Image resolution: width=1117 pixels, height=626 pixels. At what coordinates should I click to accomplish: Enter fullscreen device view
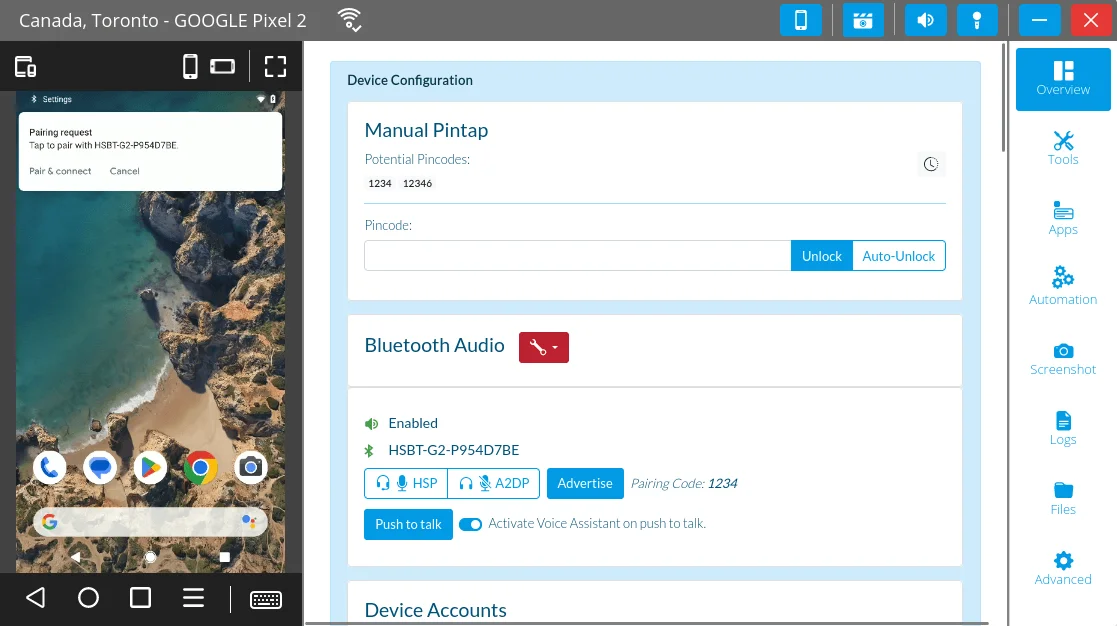click(275, 67)
